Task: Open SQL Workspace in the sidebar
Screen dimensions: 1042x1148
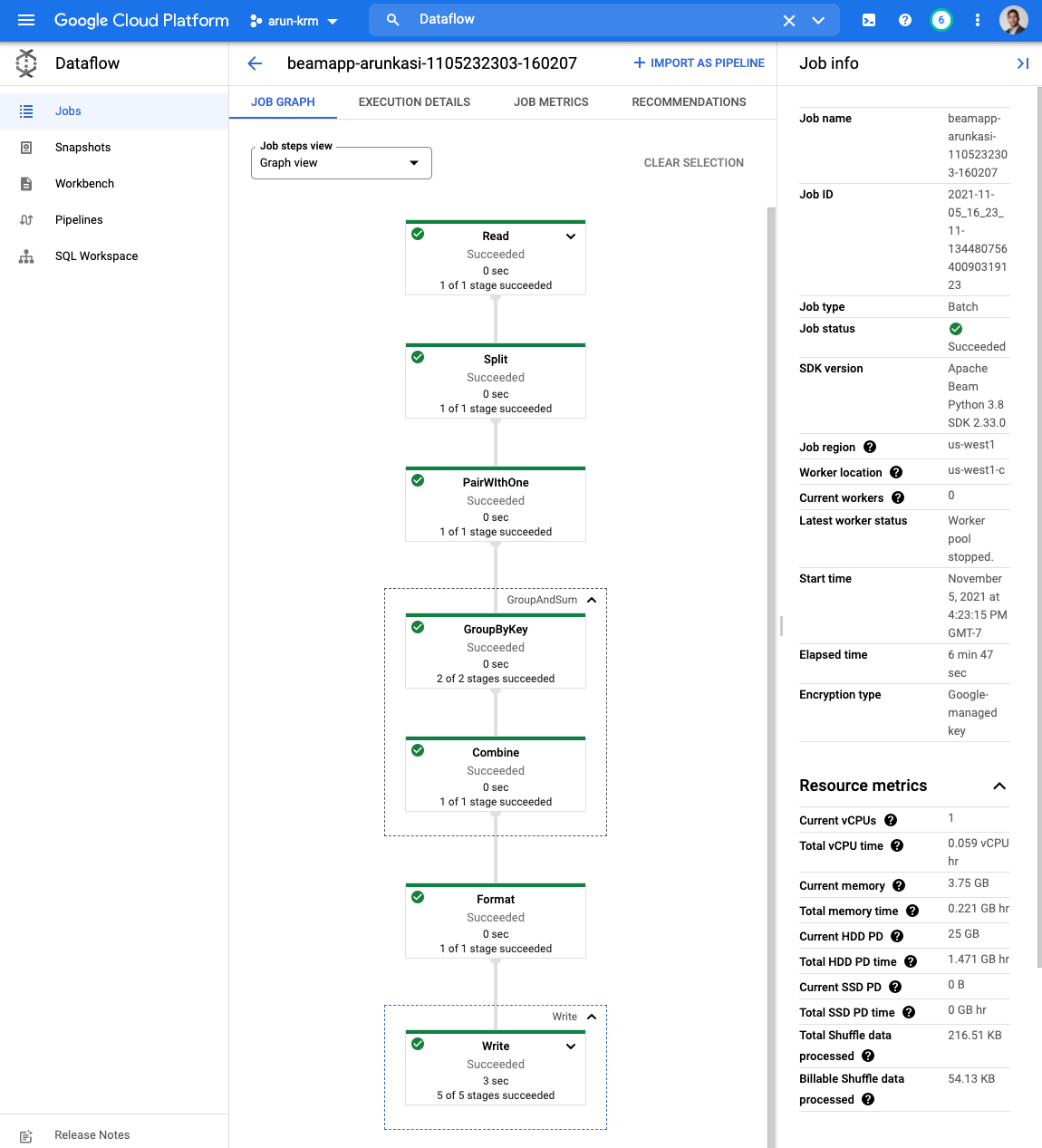Action: coord(96,256)
